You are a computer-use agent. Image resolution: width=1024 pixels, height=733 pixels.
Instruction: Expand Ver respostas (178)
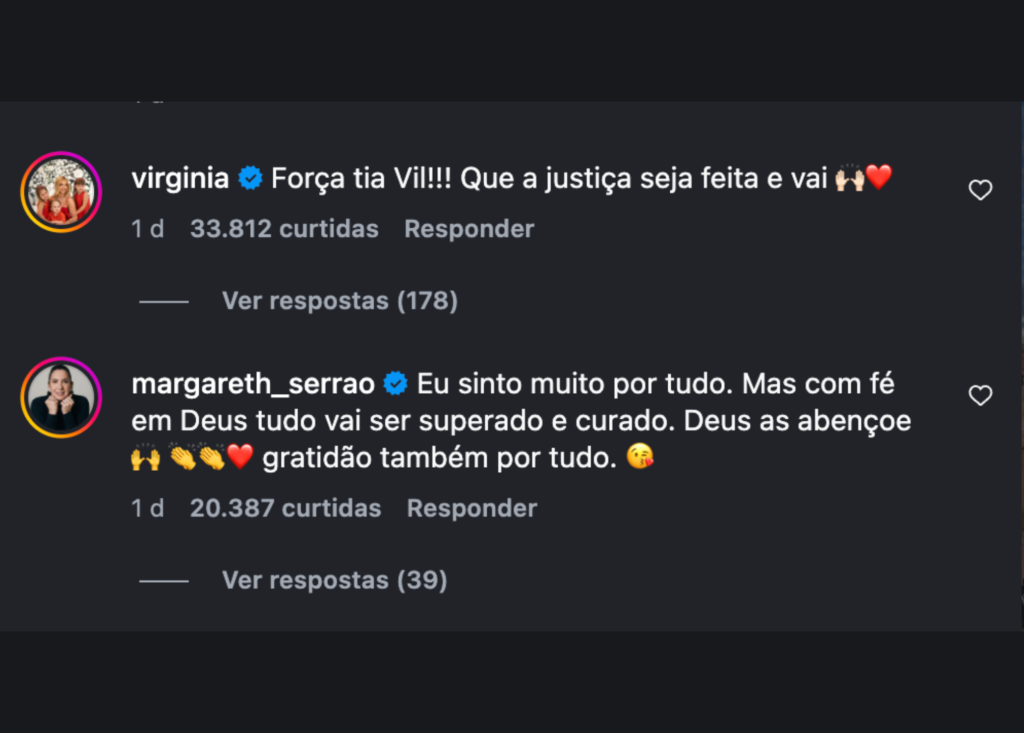pos(339,300)
